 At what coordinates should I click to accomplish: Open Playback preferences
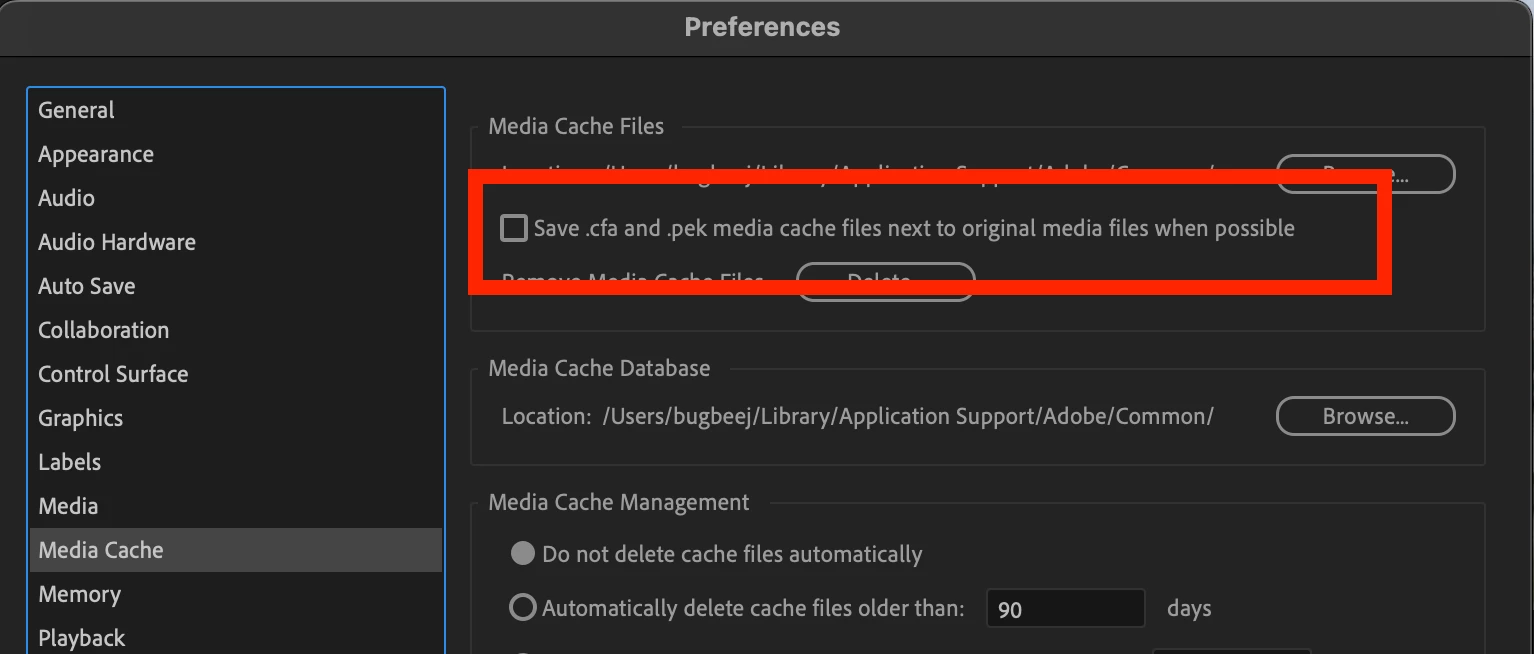point(82,638)
